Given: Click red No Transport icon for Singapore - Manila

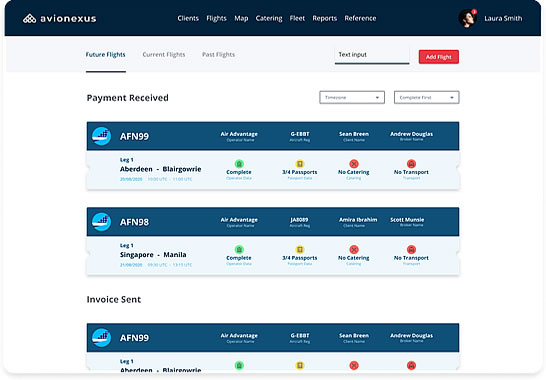Looking at the screenshot, I should (x=411, y=249).
